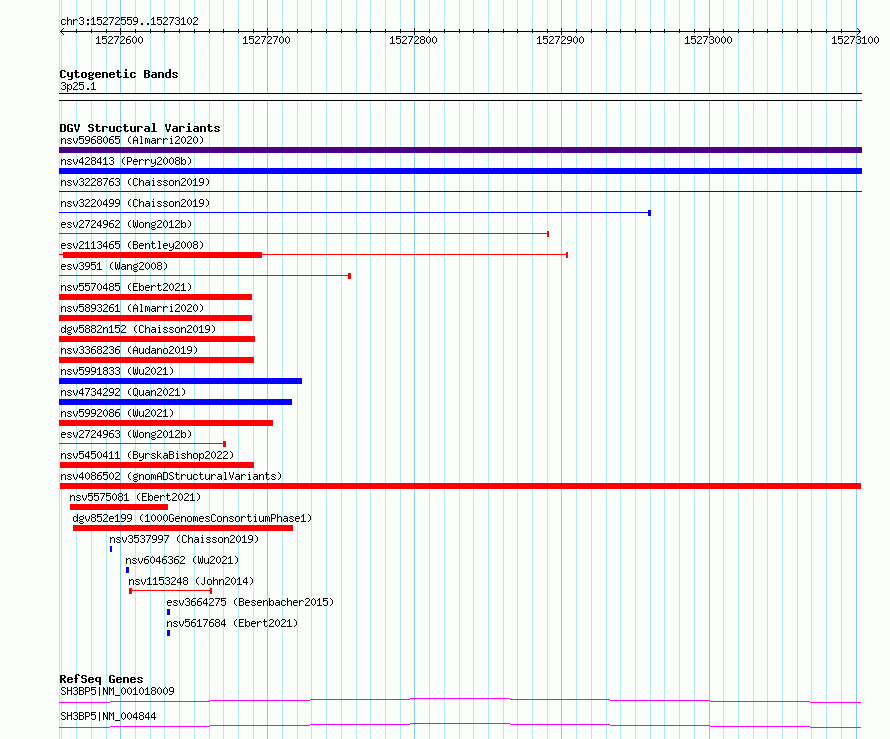Select esv2724962 (Wong2012b) label
Image resolution: width=890 pixels, height=739 pixels.
(126, 224)
